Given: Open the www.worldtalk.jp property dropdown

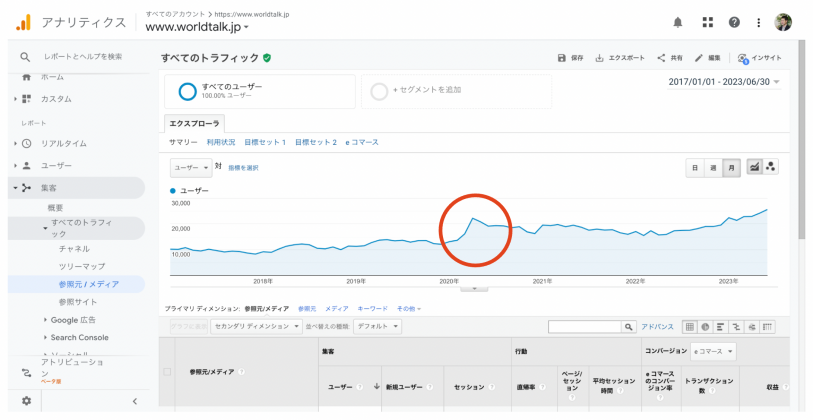Looking at the screenshot, I should (197, 27).
